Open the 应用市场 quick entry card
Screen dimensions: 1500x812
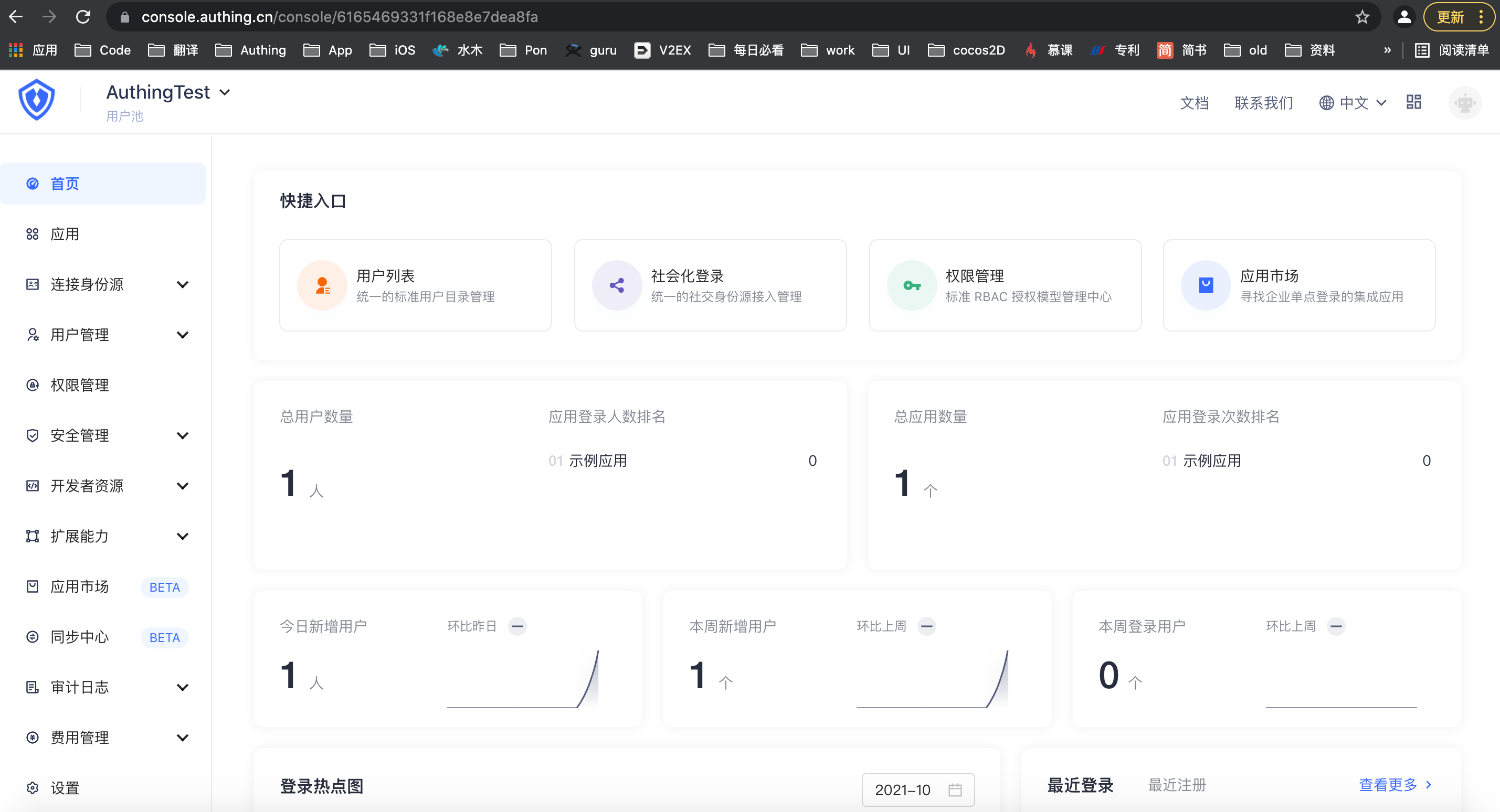tap(1299, 285)
